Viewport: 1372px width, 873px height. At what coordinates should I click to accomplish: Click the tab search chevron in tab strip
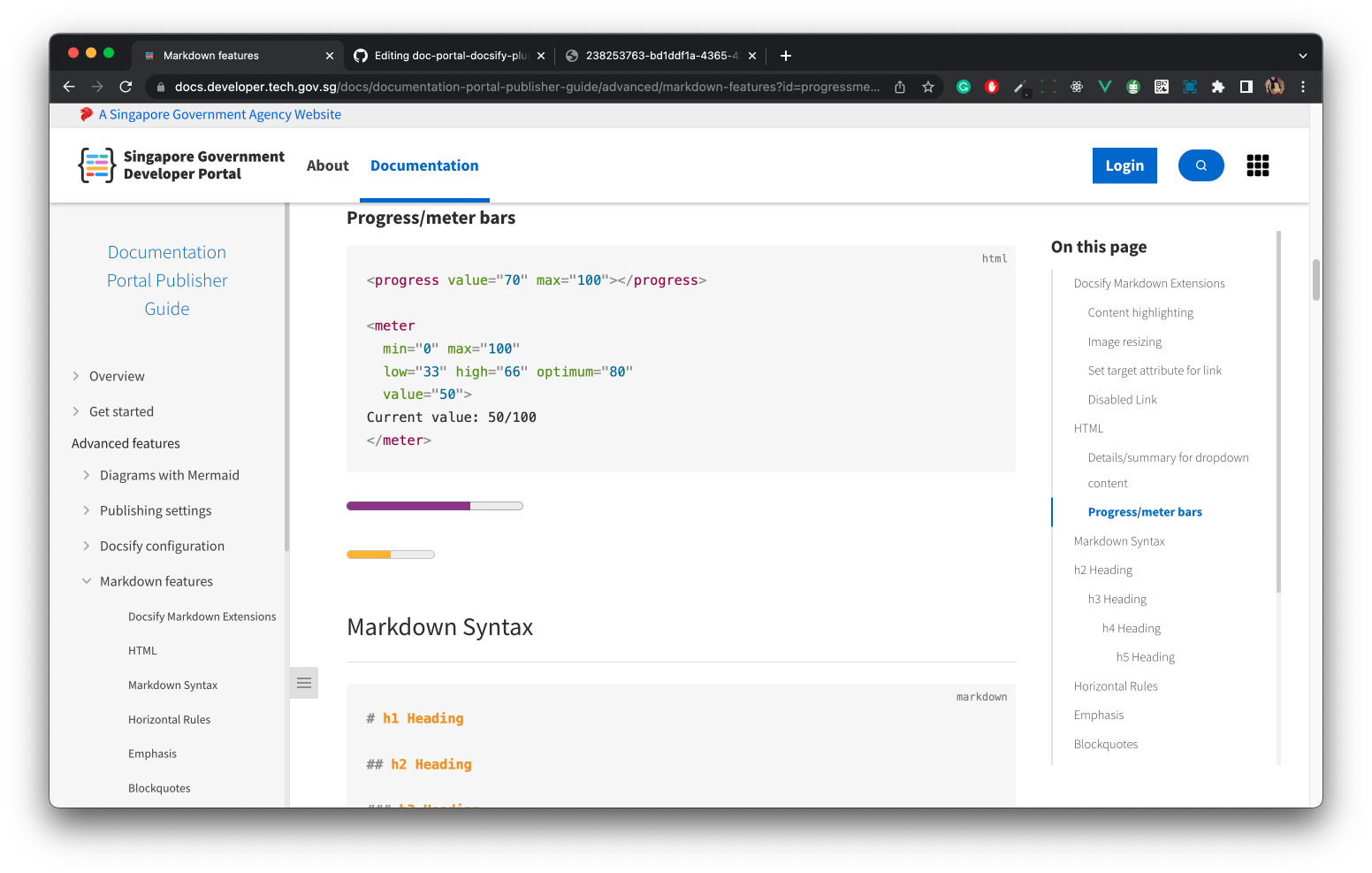(x=1302, y=56)
